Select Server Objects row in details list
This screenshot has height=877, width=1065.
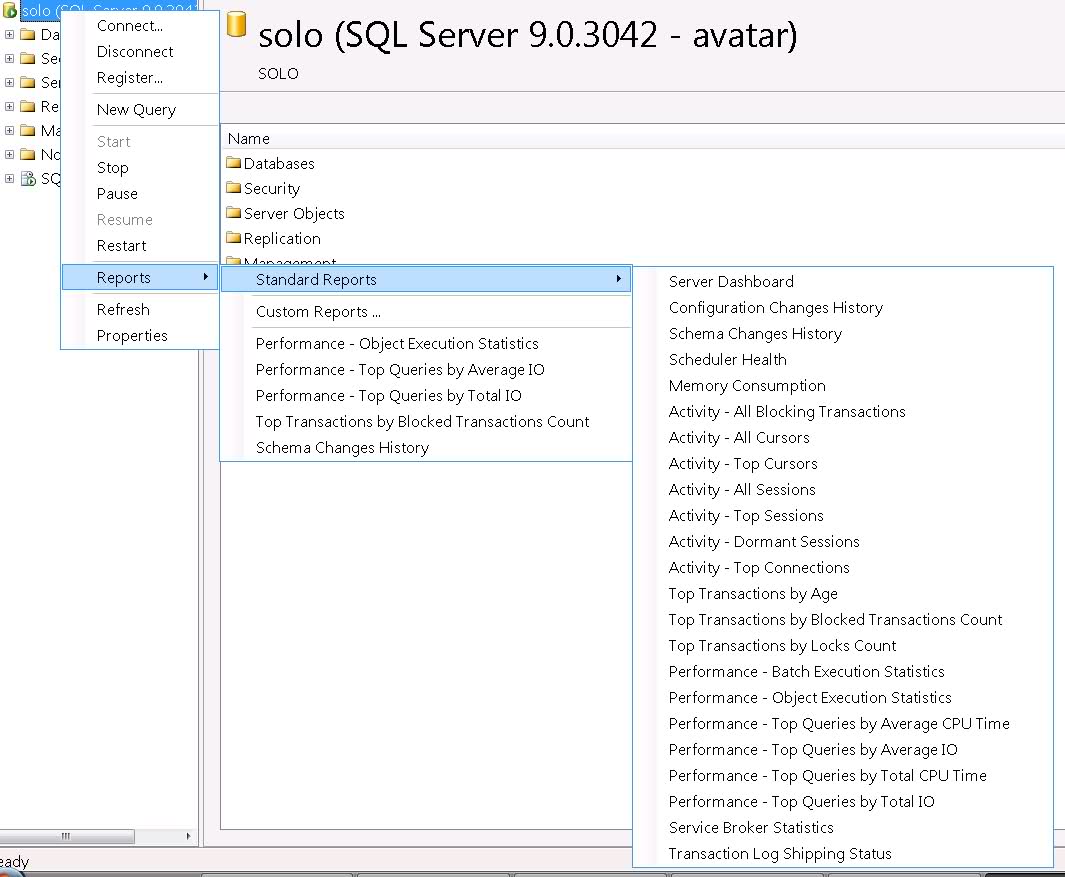[285, 213]
